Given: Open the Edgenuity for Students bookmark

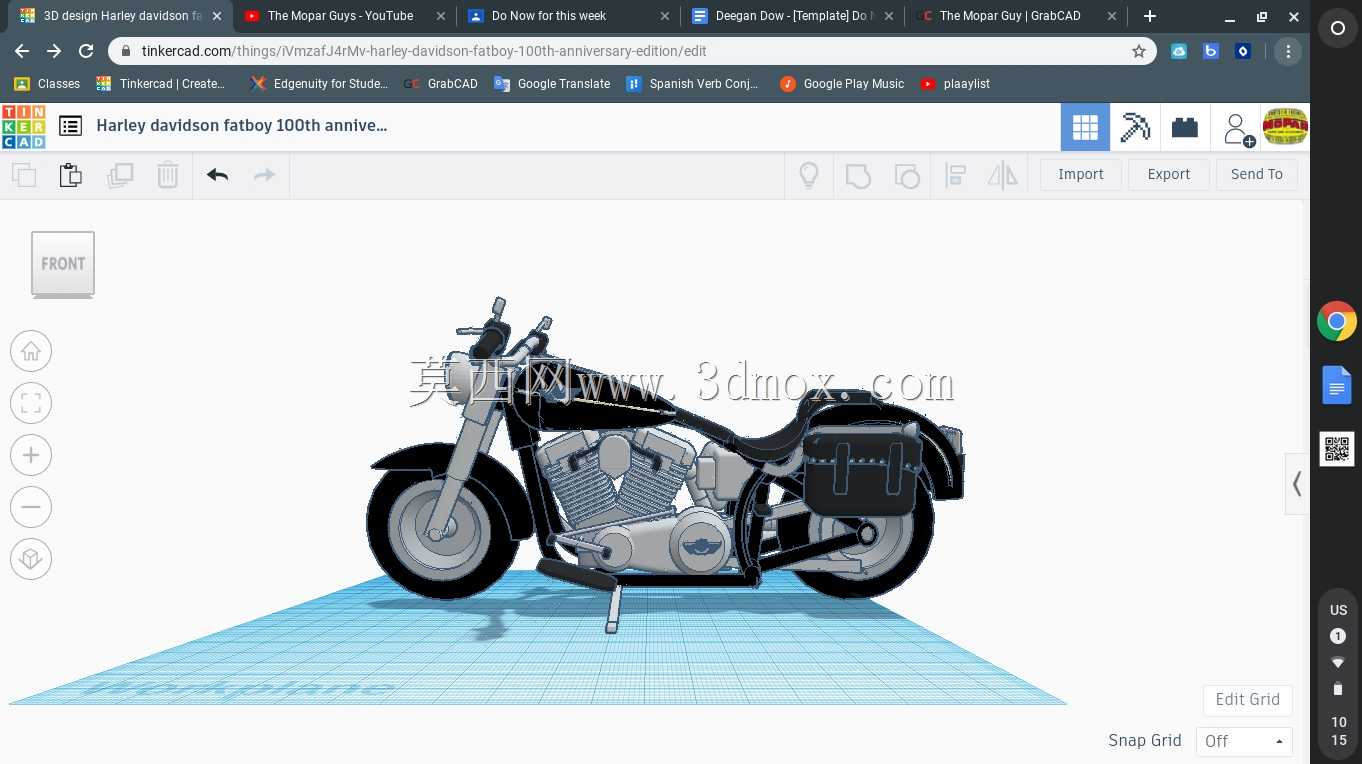Looking at the screenshot, I should coord(320,84).
